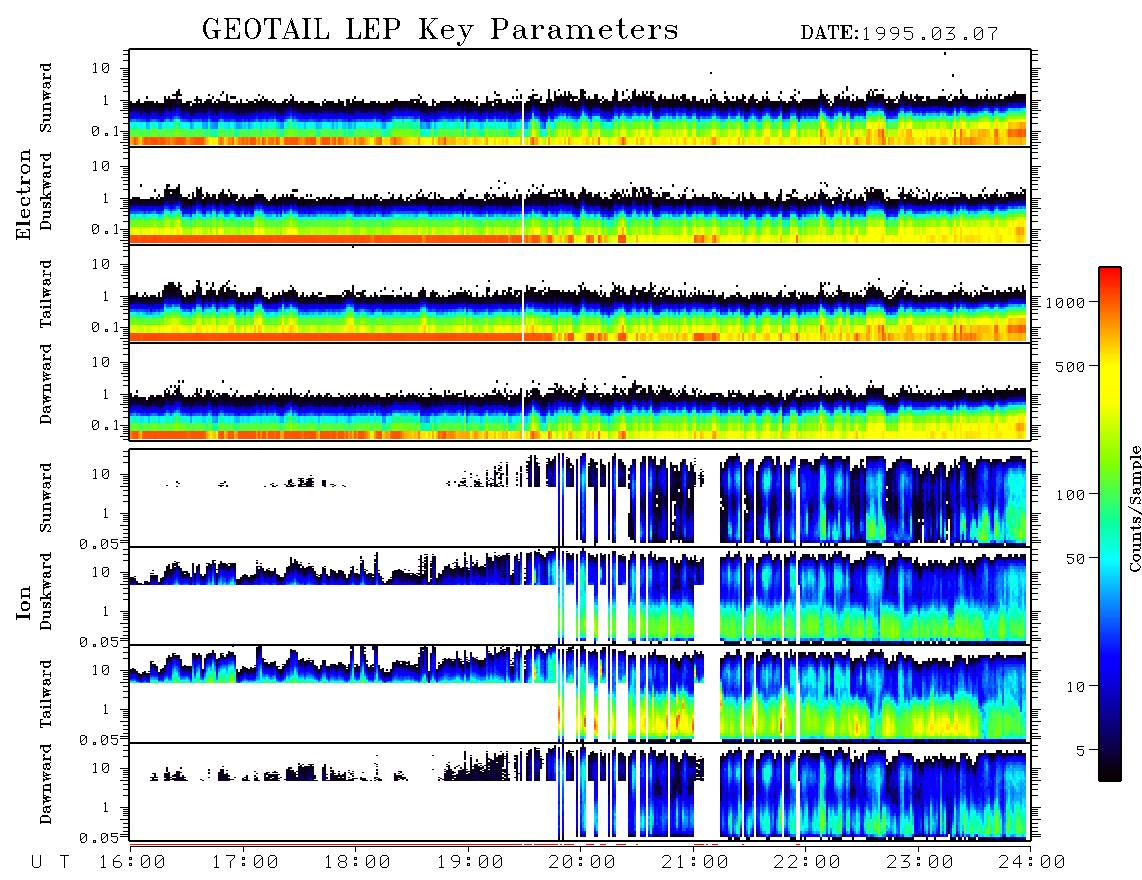This screenshot has height=880, width=1142.
Task: Click the Ion Sunward spectrogram panel
Action: coord(580,498)
